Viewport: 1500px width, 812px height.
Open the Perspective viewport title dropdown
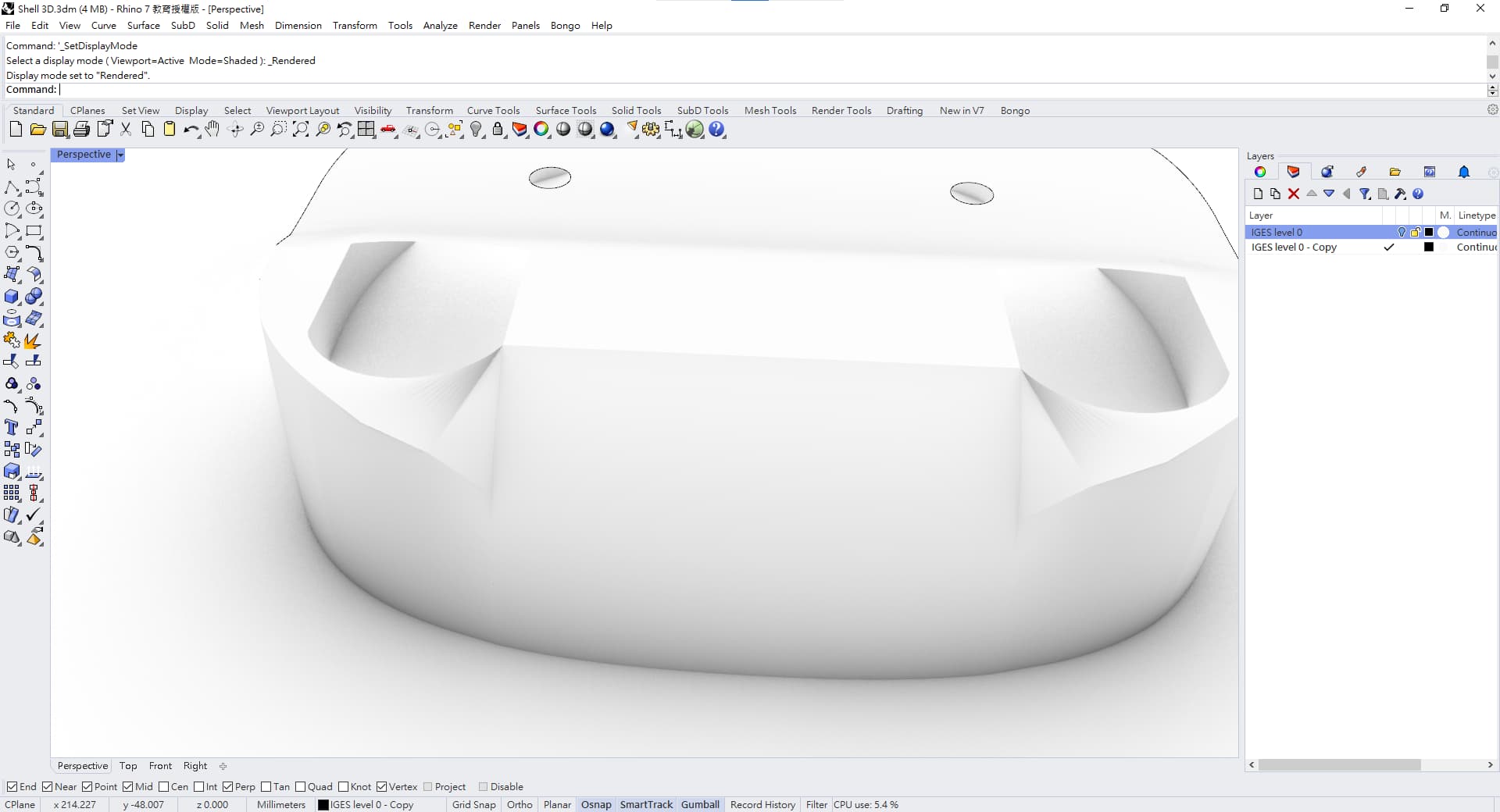tap(120, 155)
